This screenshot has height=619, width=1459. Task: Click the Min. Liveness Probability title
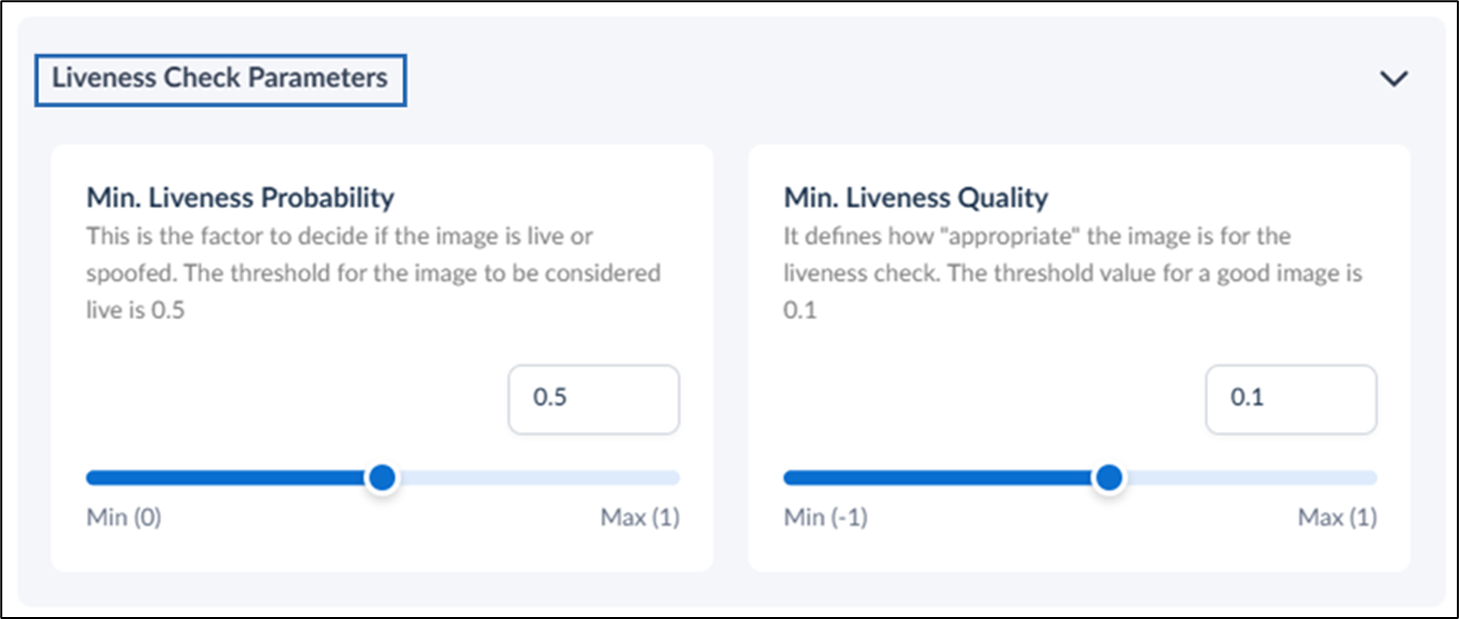click(x=240, y=198)
